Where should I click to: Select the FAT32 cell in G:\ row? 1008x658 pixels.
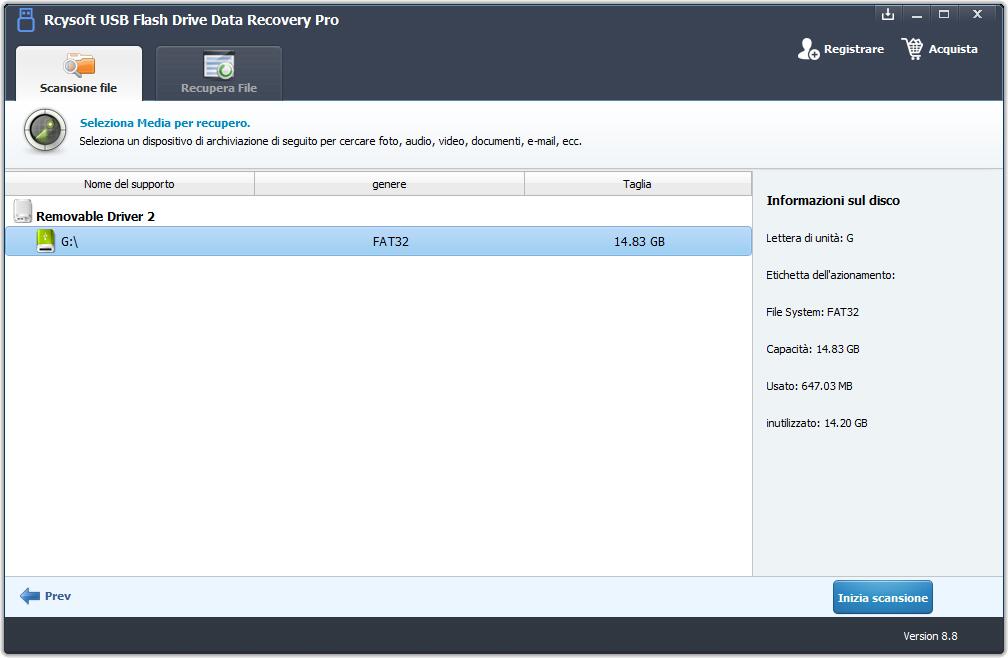coord(390,241)
